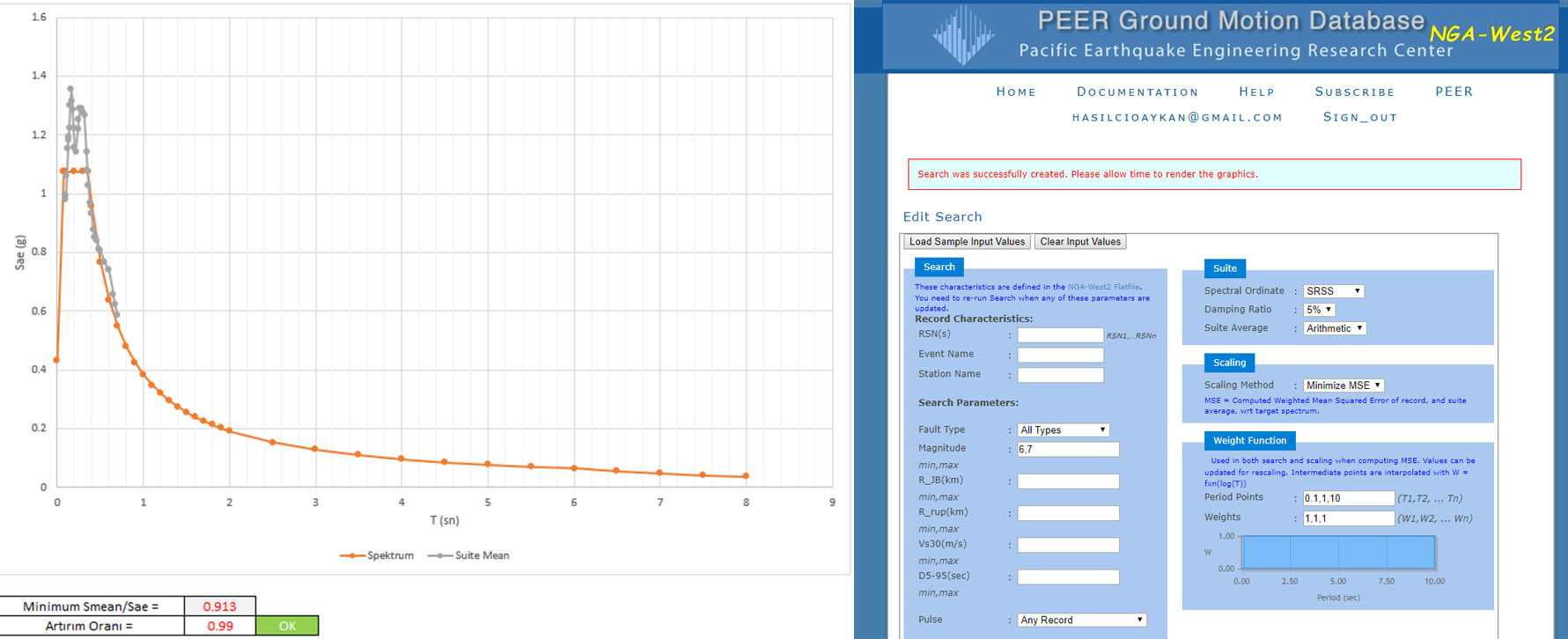
Task: Click the Sign_out link
Action: pyautogui.click(x=1360, y=117)
